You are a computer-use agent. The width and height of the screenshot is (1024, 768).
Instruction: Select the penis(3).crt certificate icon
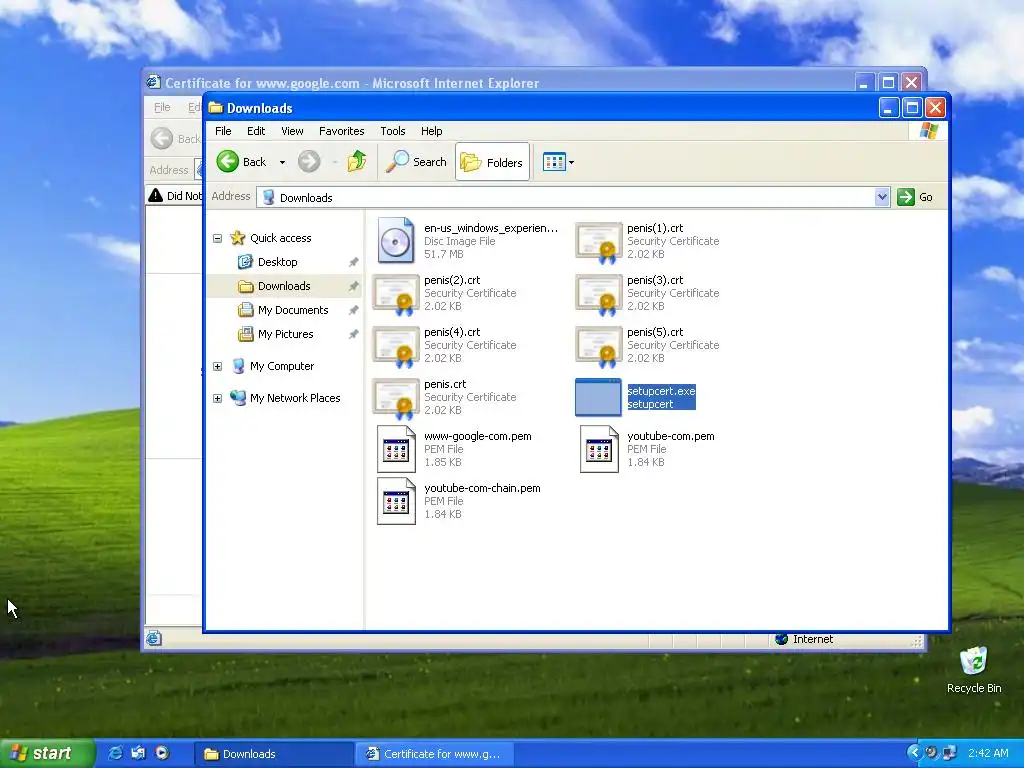pos(599,295)
